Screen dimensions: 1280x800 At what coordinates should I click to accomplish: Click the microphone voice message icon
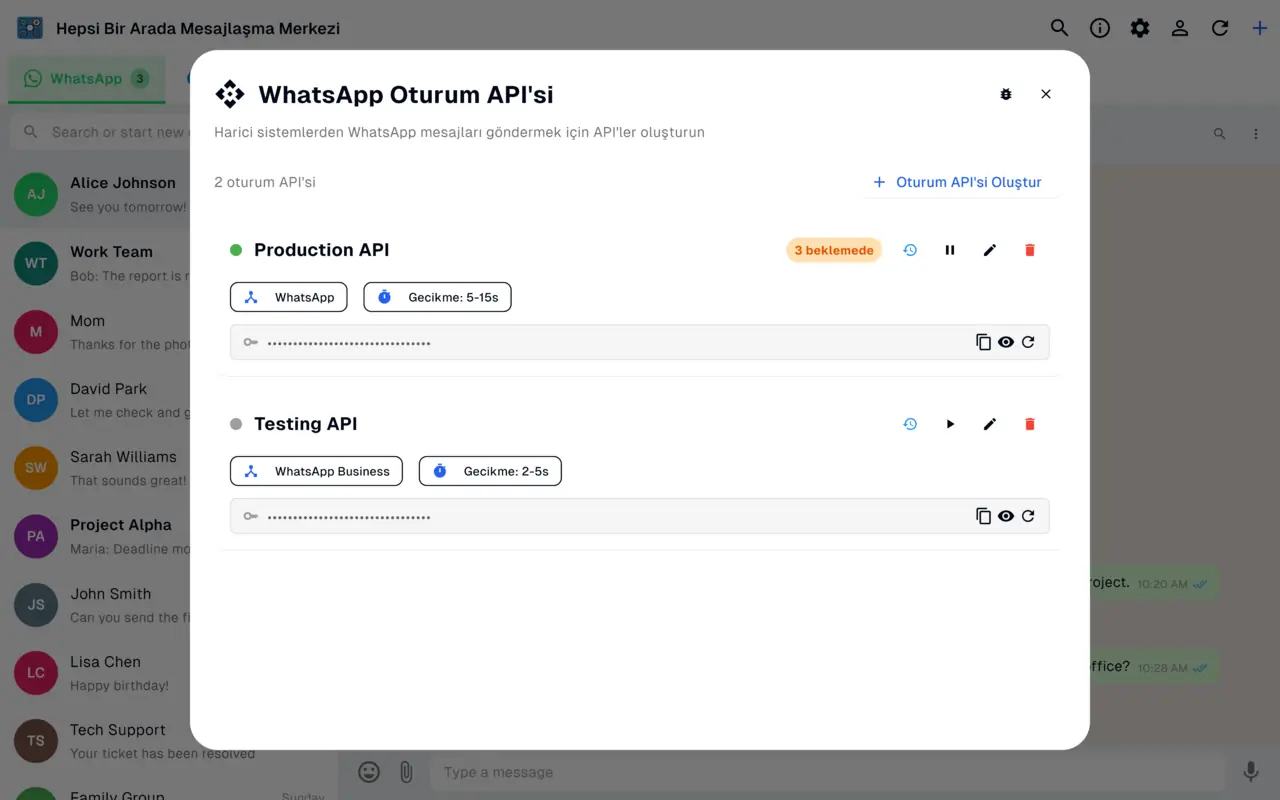click(1251, 772)
